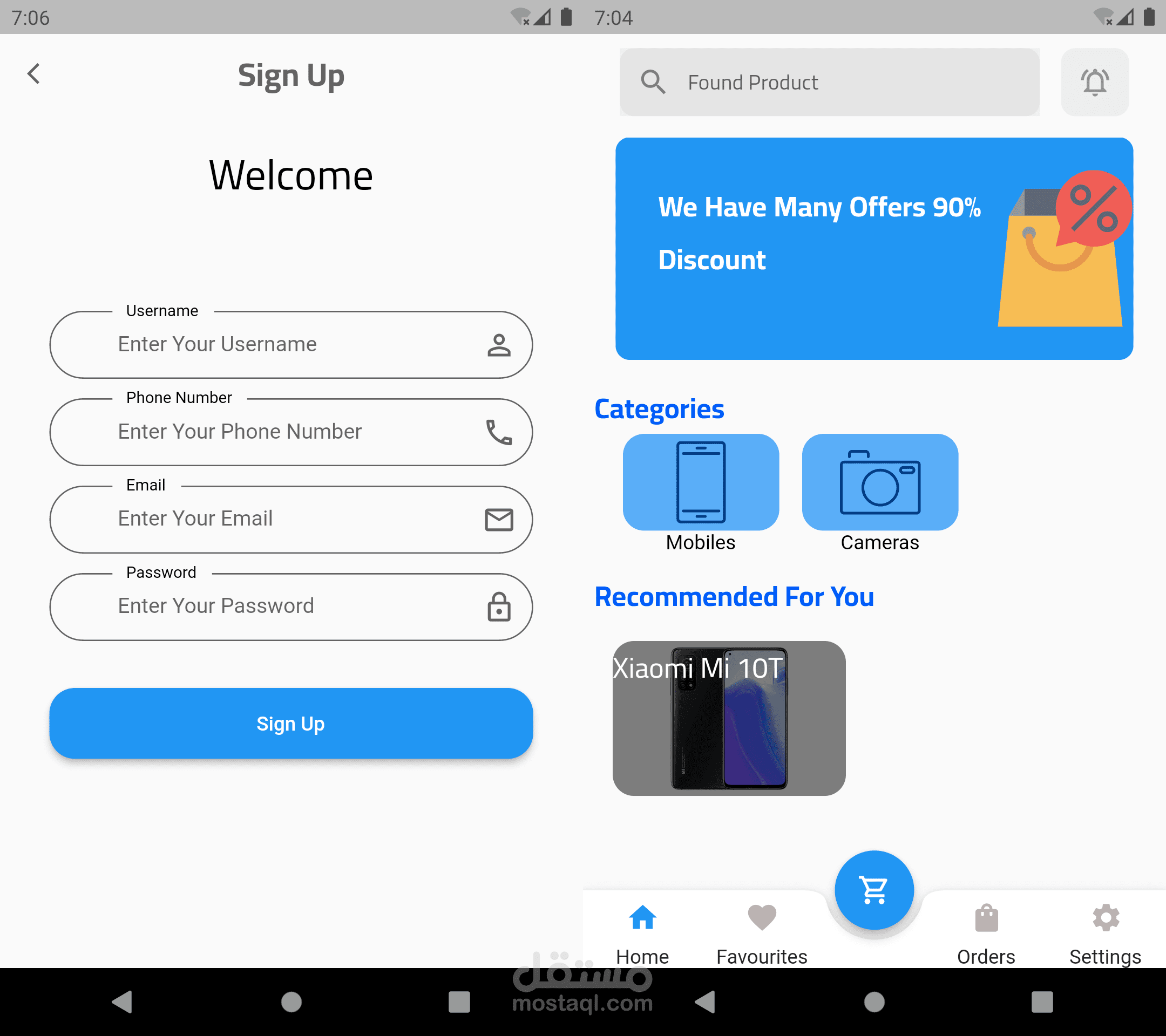Click the Password input field
The height and width of the screenshot is (1036, 1166).
[x=291, y=606]
